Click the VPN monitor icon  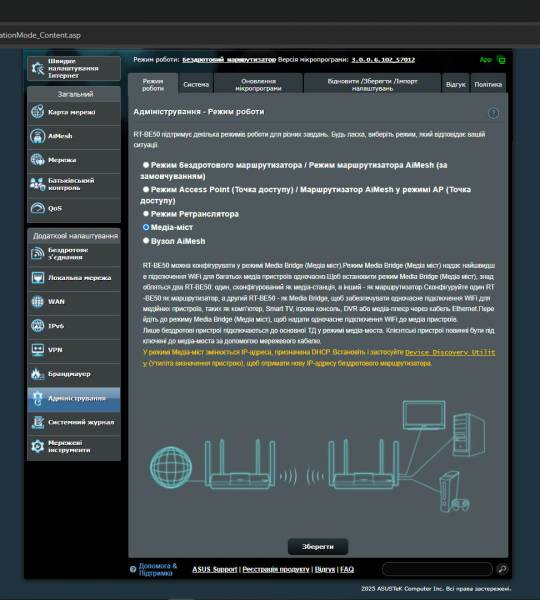38,350
